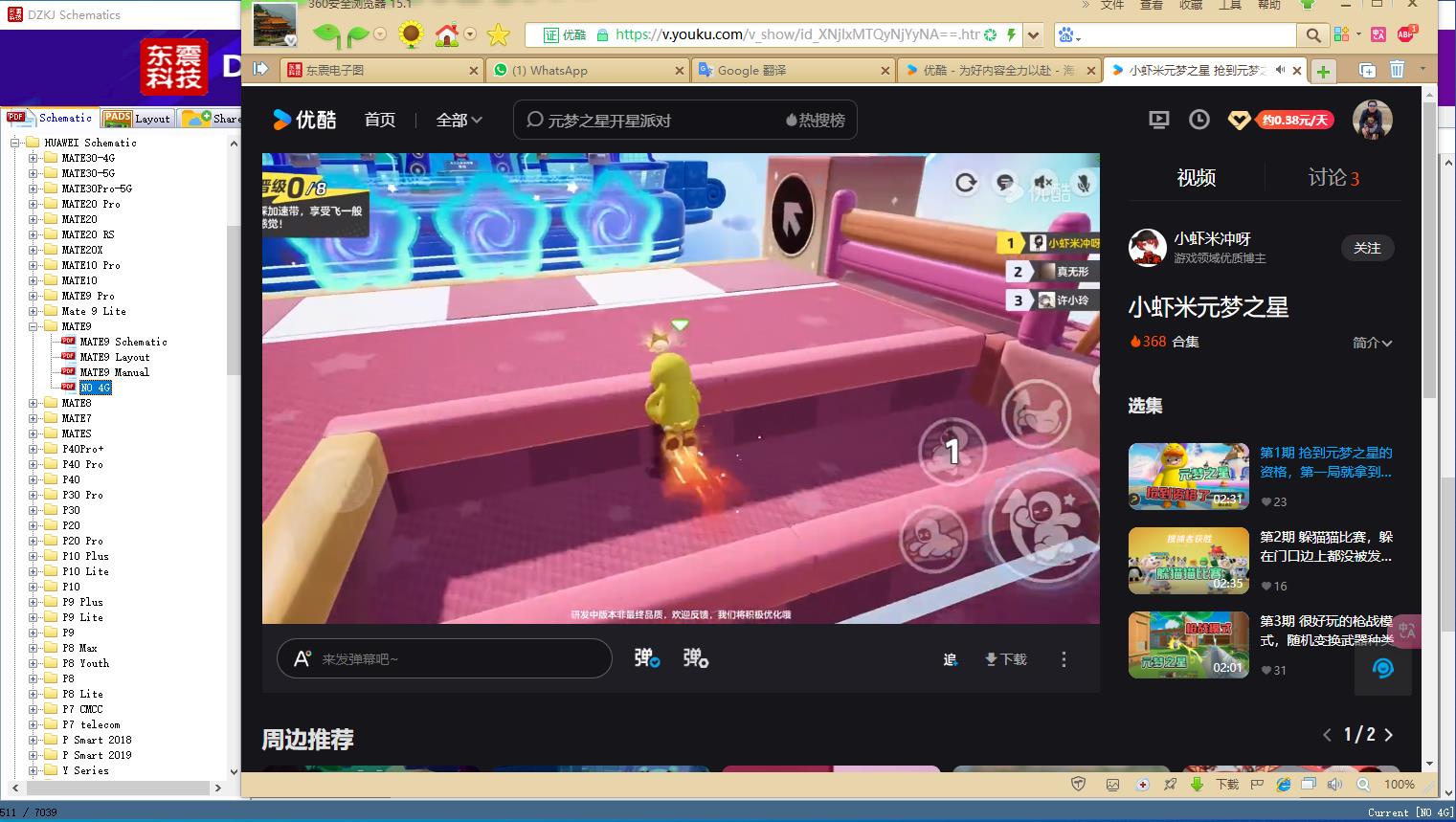Click the follow series 追 icon
Viewport: 1456px width, 822px height.
950,659
